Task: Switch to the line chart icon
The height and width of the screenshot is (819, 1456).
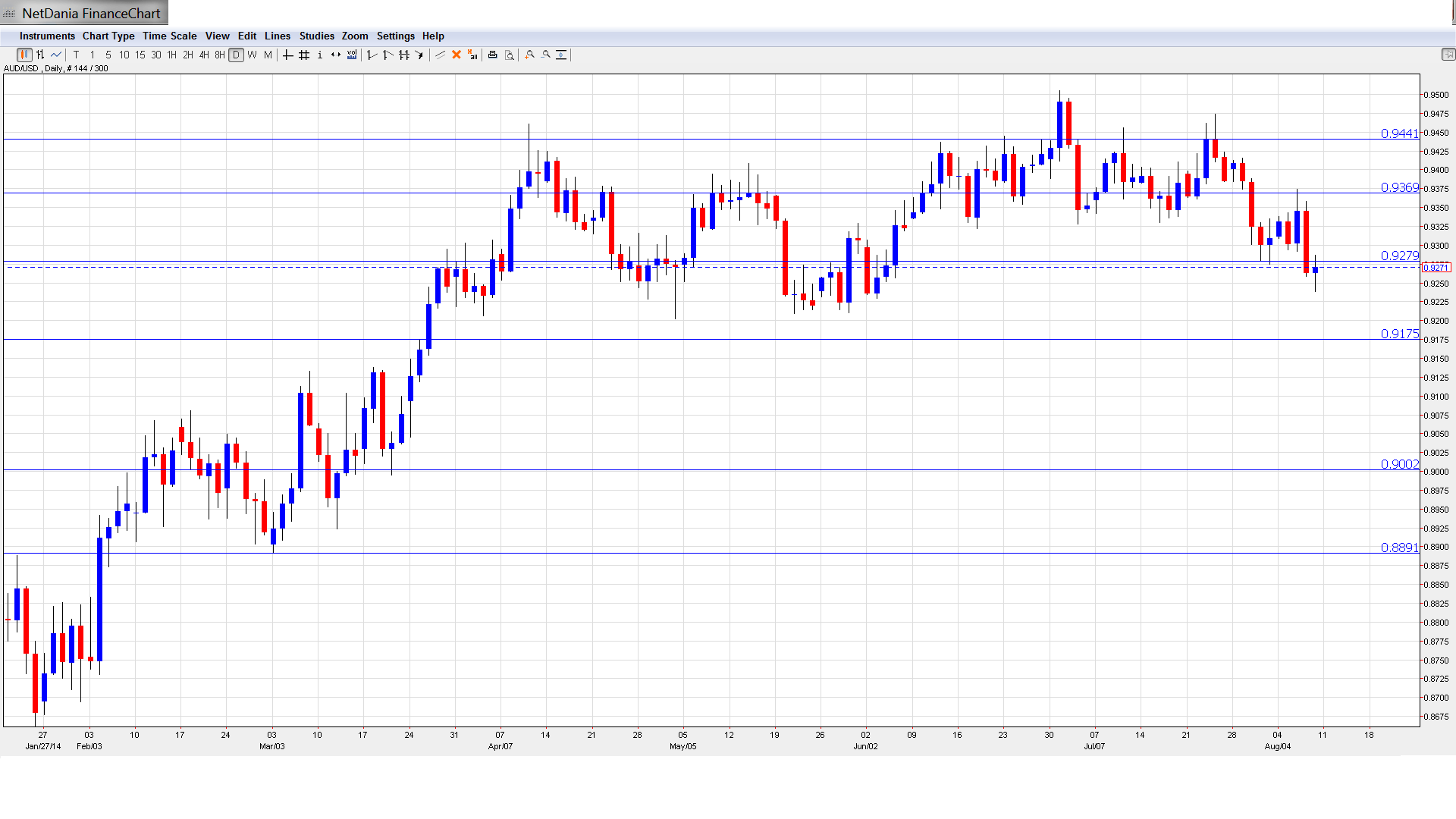Action: tap(56, 55)
